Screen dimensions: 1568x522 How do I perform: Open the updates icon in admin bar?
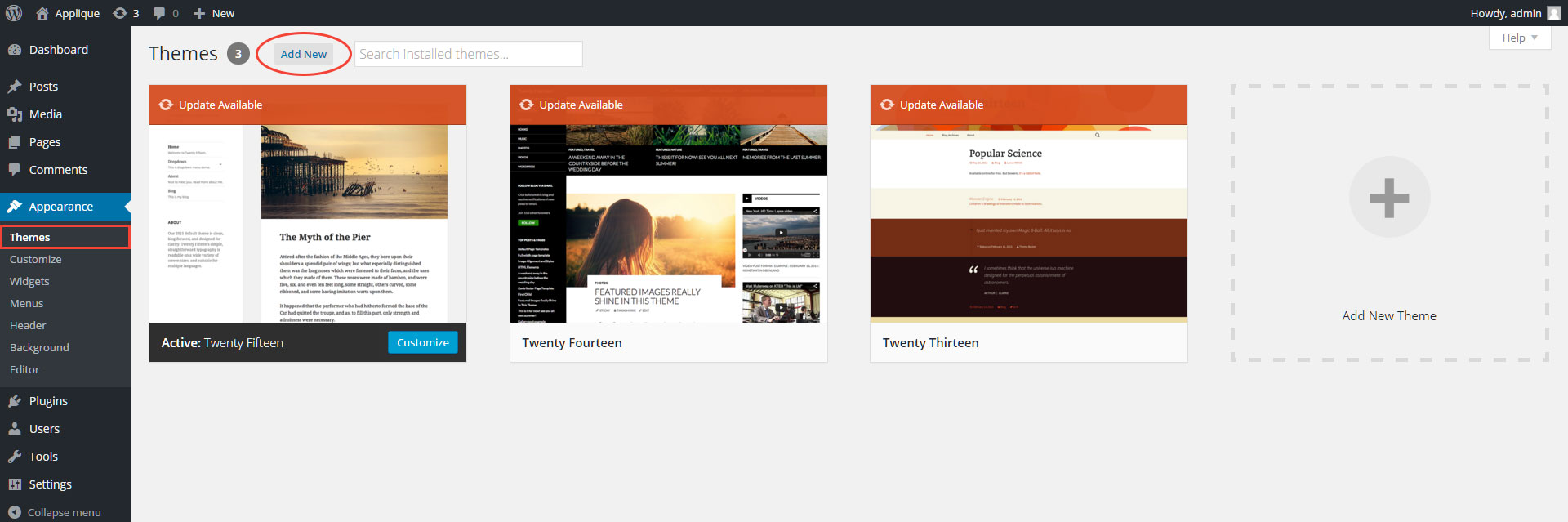click(x=121, y=13)
